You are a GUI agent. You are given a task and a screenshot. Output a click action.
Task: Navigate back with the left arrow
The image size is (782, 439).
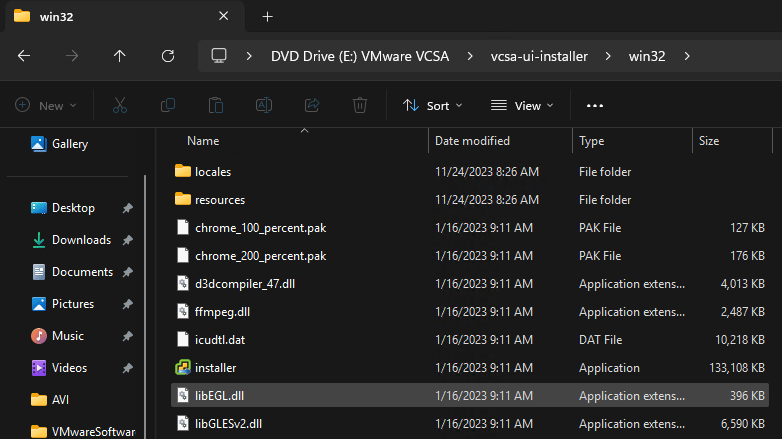(24, 56)
